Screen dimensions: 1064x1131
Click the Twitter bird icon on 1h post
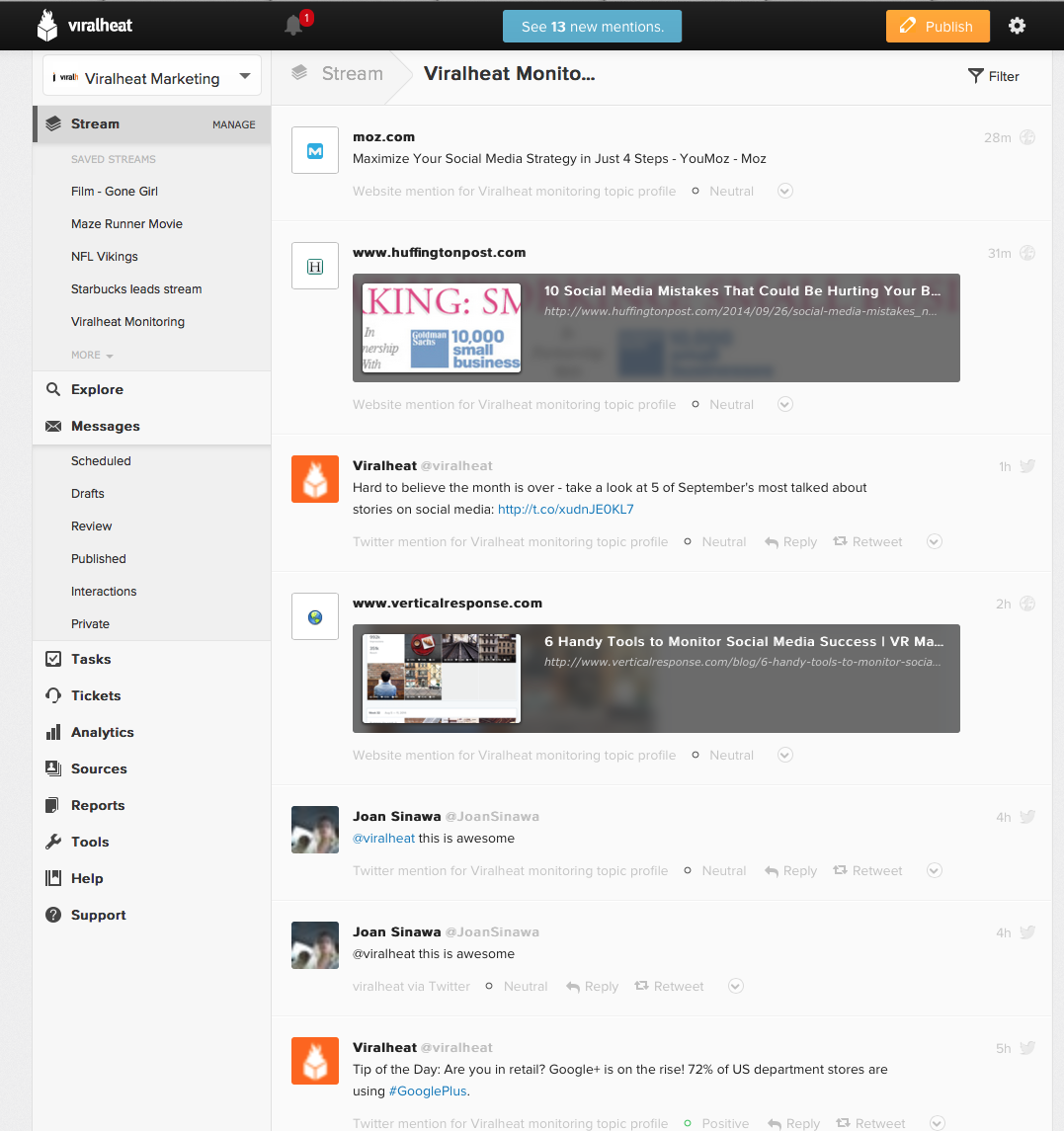tap(1027, 466)
